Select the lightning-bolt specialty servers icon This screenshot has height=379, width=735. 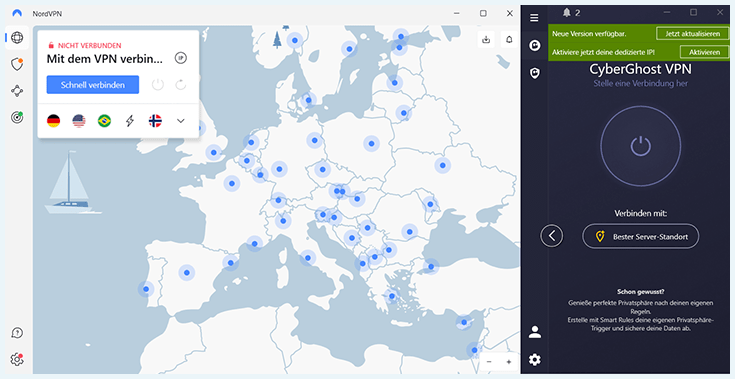coord(130,121)
